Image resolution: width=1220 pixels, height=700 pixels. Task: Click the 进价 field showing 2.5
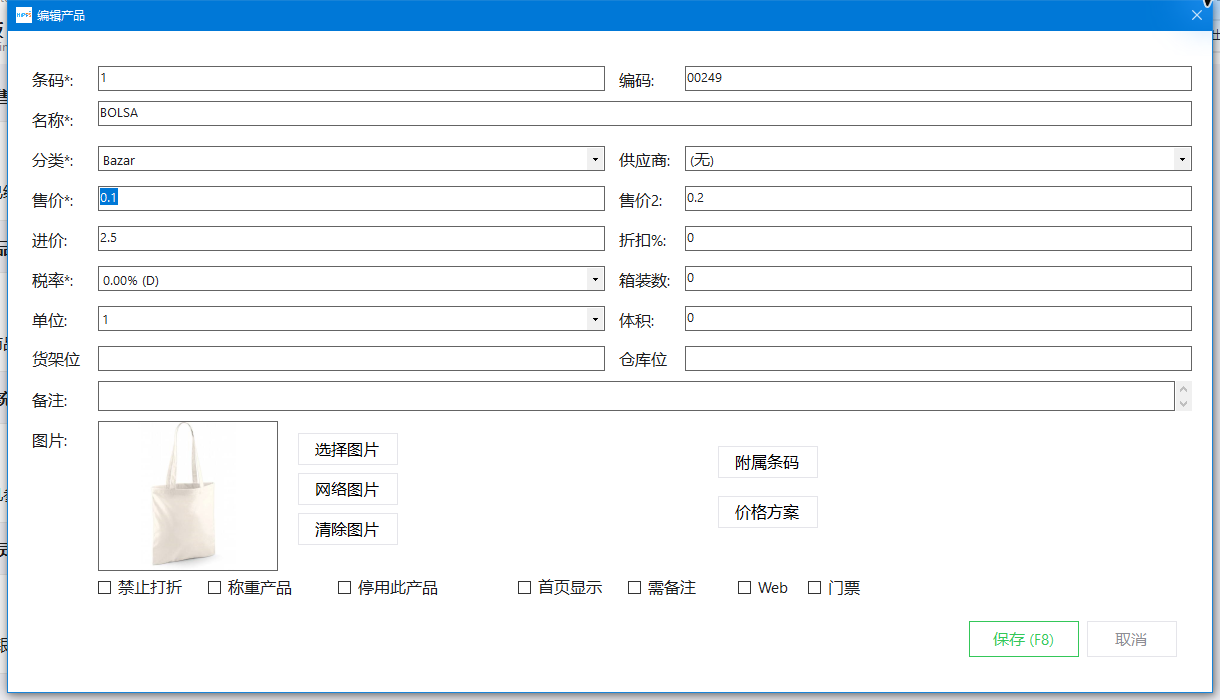[351, 239]
